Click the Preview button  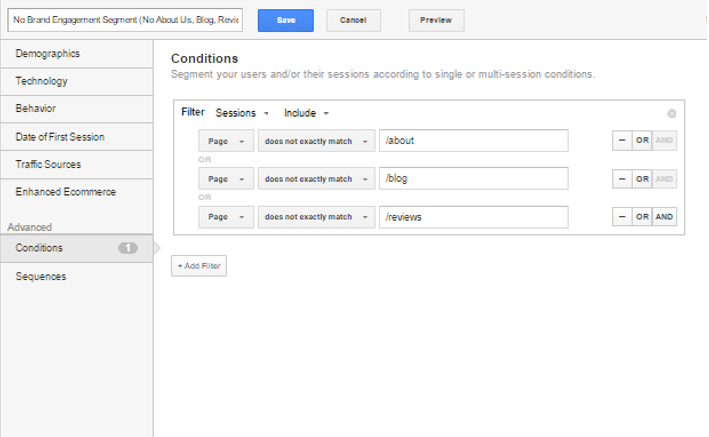tap(436, 20)
